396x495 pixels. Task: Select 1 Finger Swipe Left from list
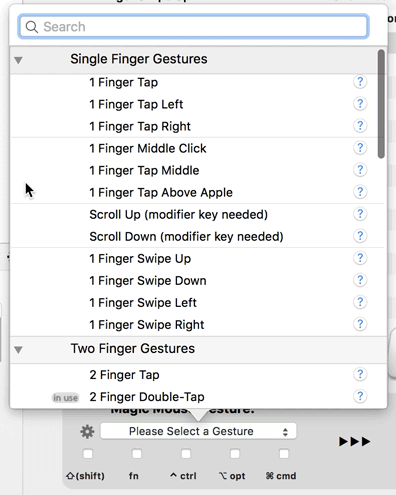(x=198, y=303)
